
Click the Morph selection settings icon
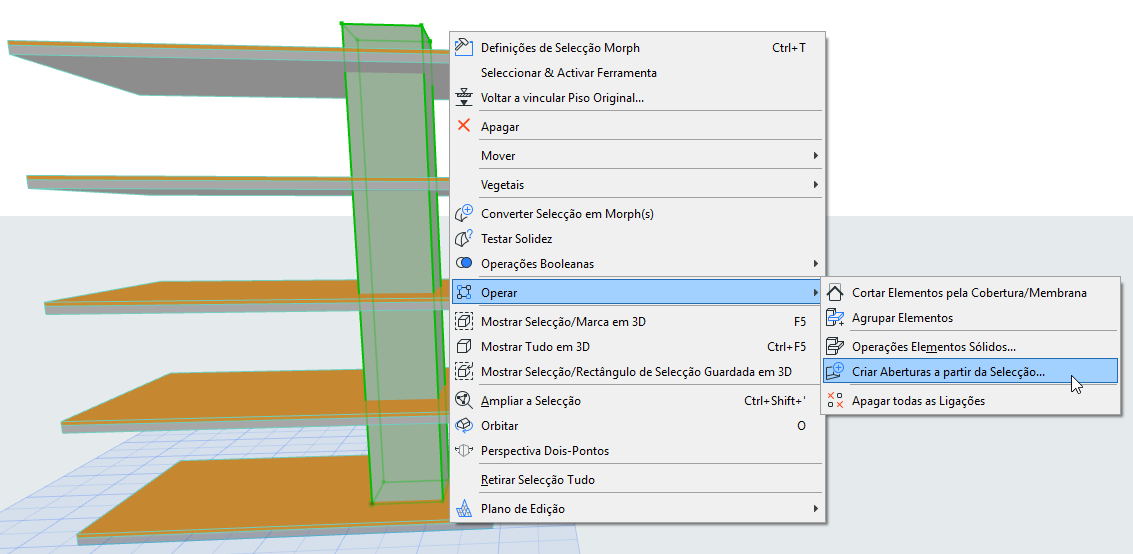pos(464,47)
